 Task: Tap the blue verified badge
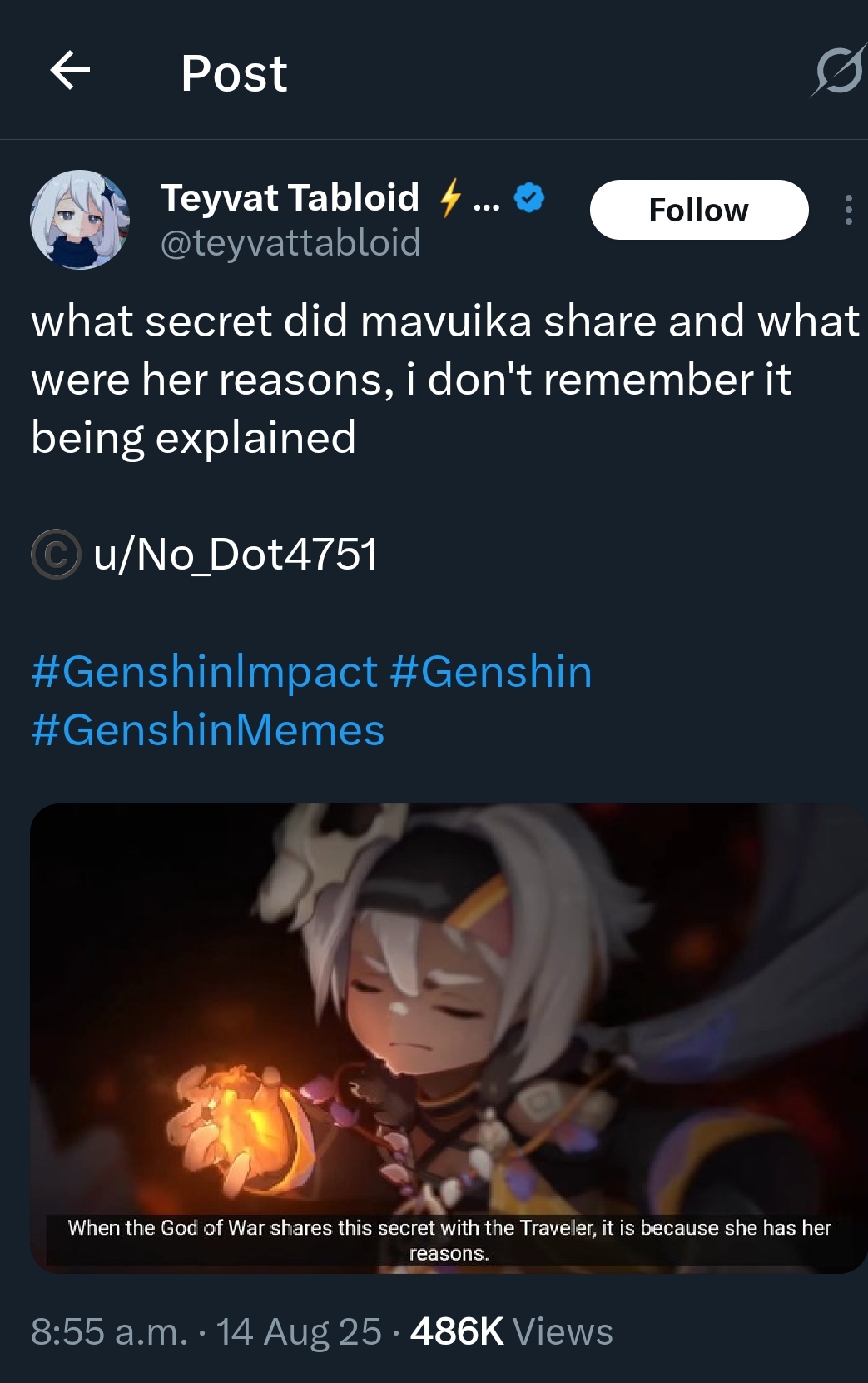coord(529,198)
